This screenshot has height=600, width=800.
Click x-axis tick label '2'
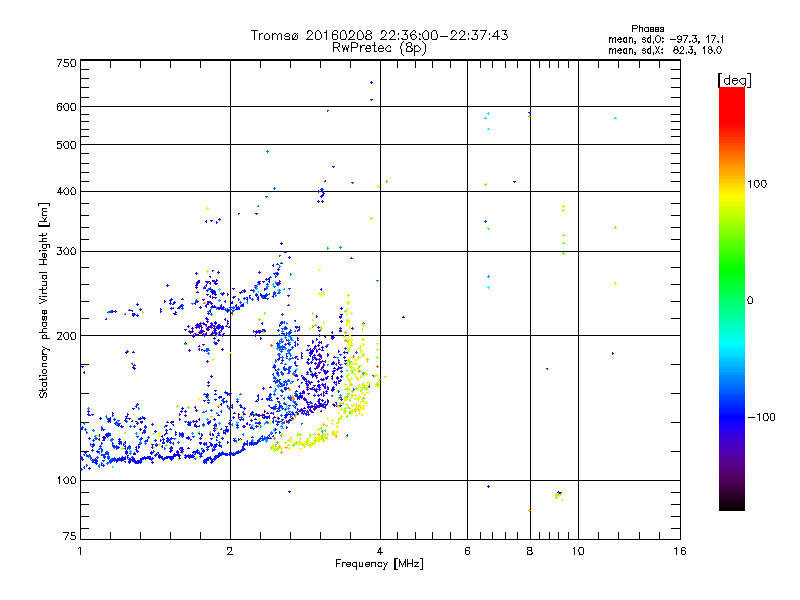(x=230, y=551)
